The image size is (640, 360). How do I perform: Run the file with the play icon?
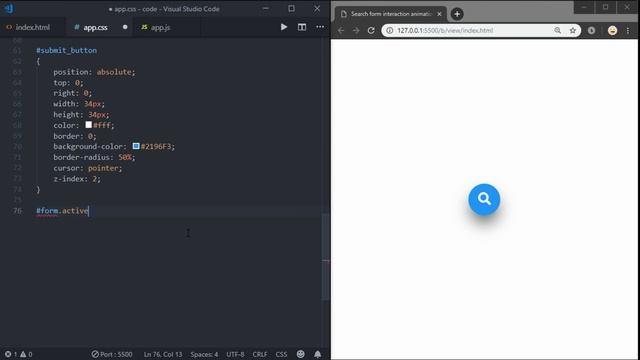point(284,27)
